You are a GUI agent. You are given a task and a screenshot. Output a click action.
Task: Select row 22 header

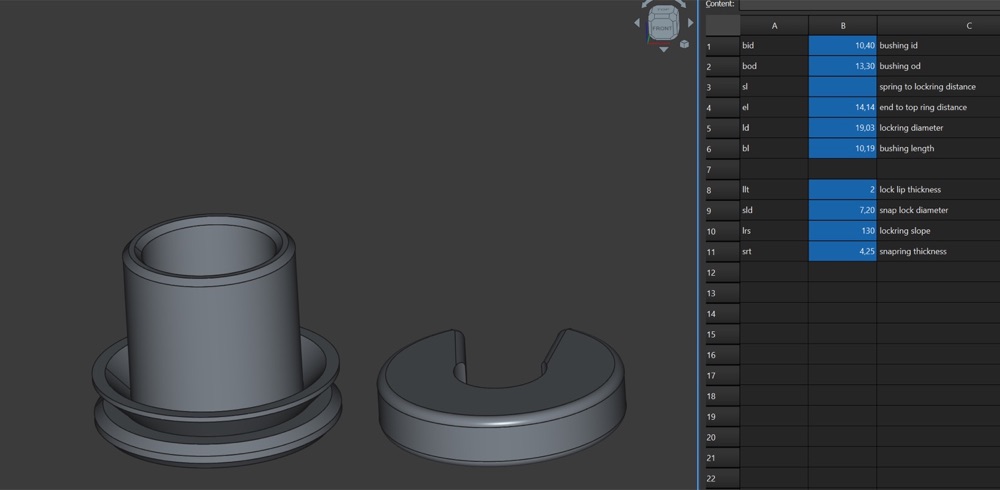tap(723, 479)
